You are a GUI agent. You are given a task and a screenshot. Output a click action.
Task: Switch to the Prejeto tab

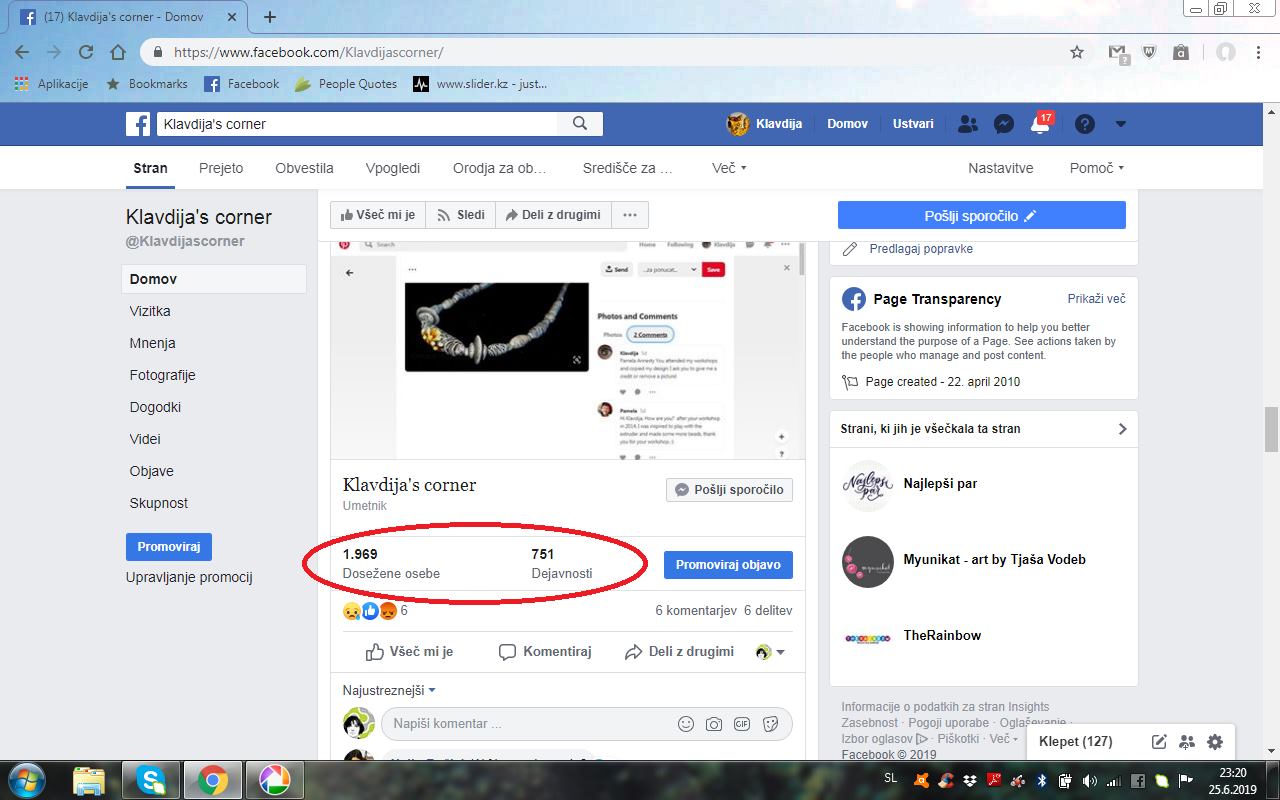point(221,168)
